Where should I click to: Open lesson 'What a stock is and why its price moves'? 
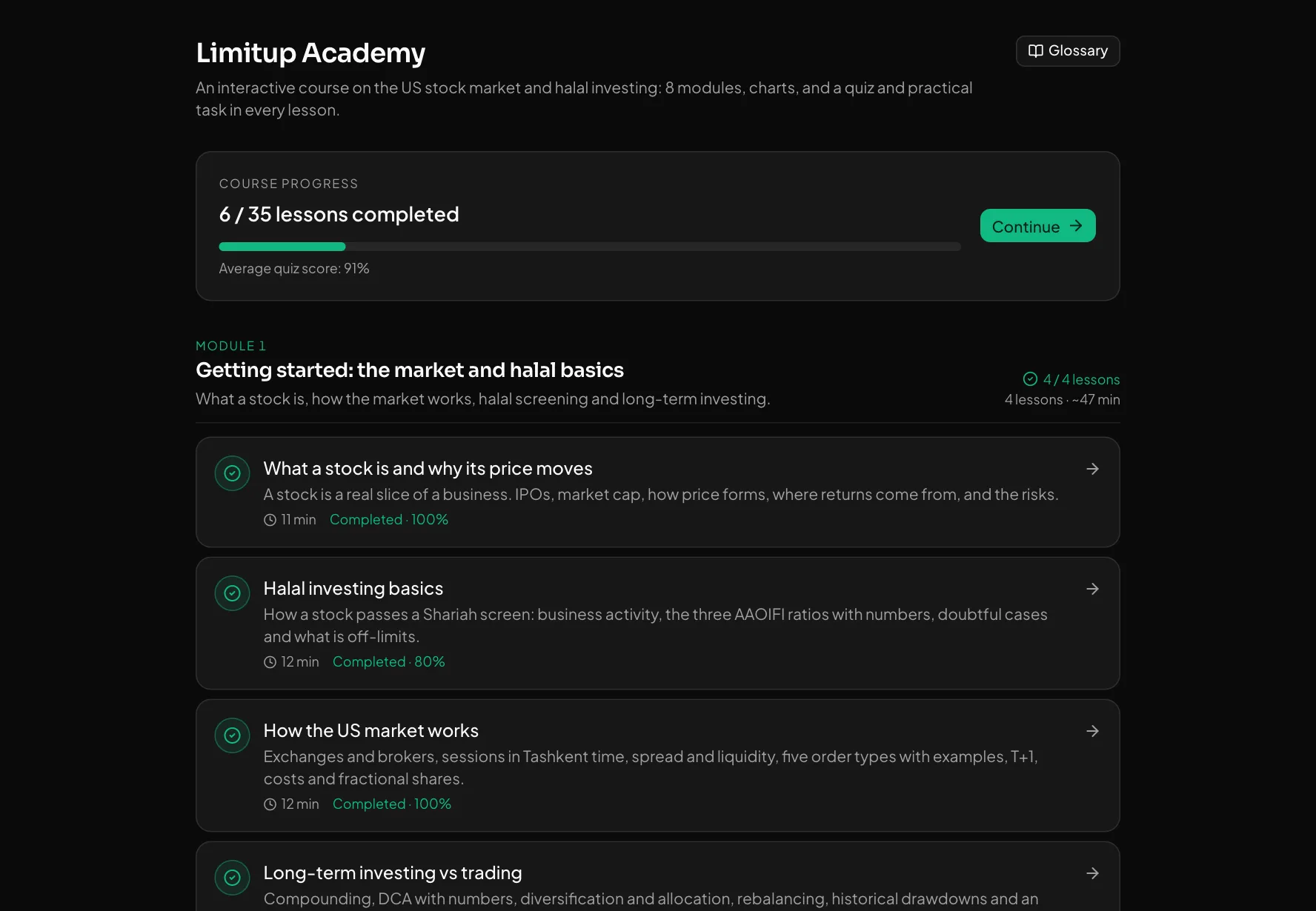point(657,493)
